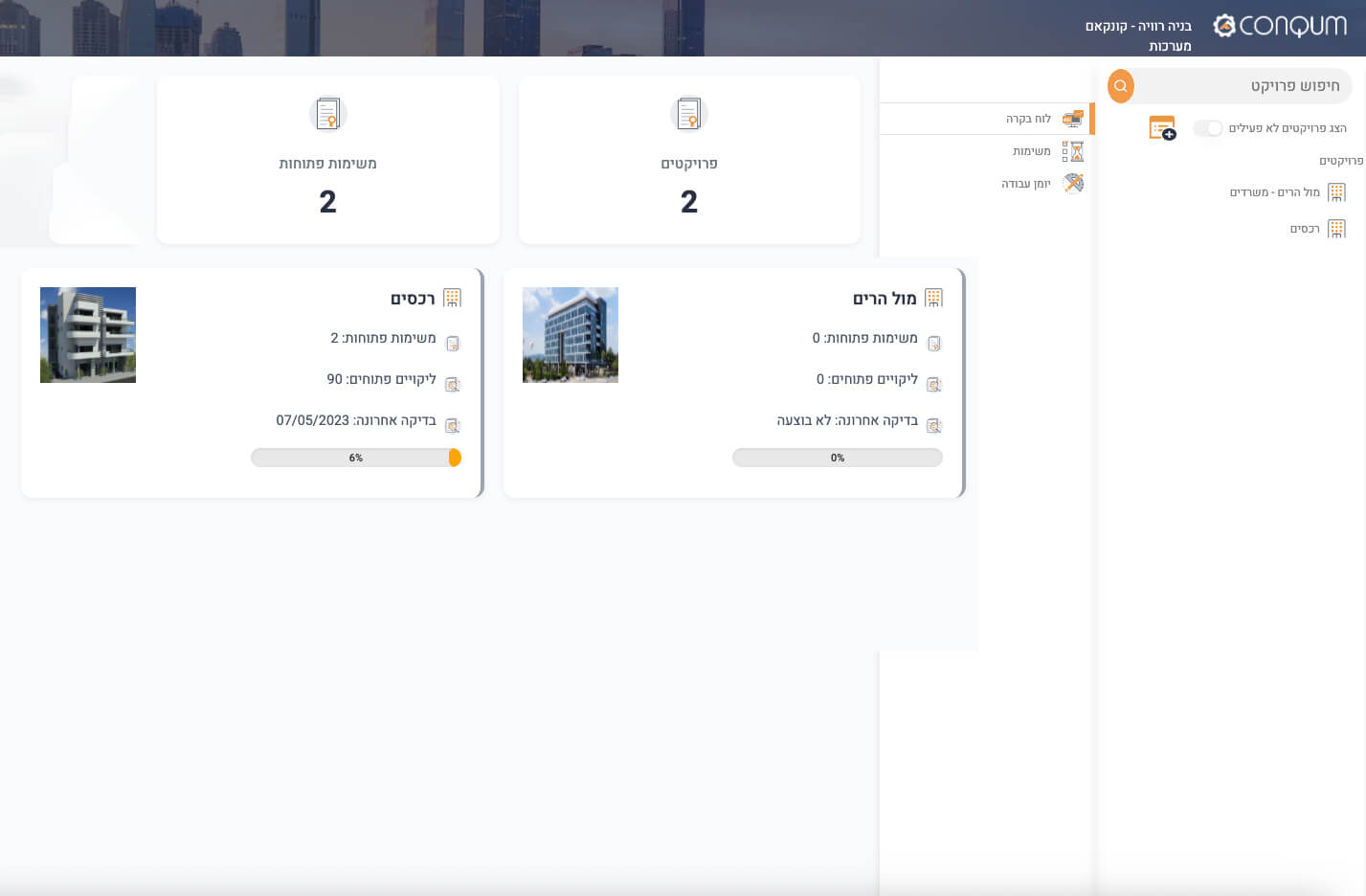Viewport: 1366px width, 896px height.
Task: Click the רכסים 6% progress bar
Action: click(x=356, y=458)
